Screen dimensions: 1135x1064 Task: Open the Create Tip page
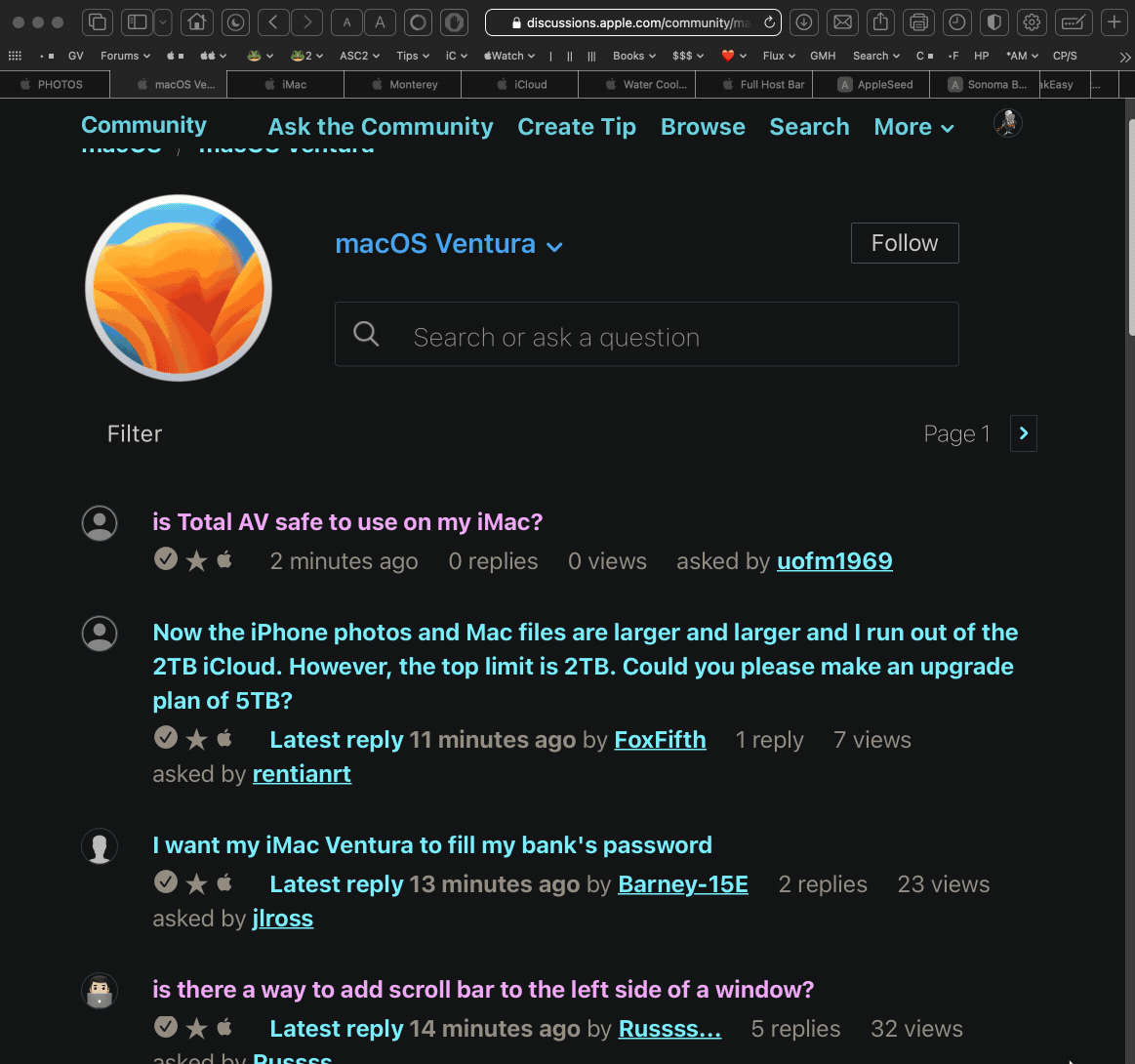[x=577, y=127]
